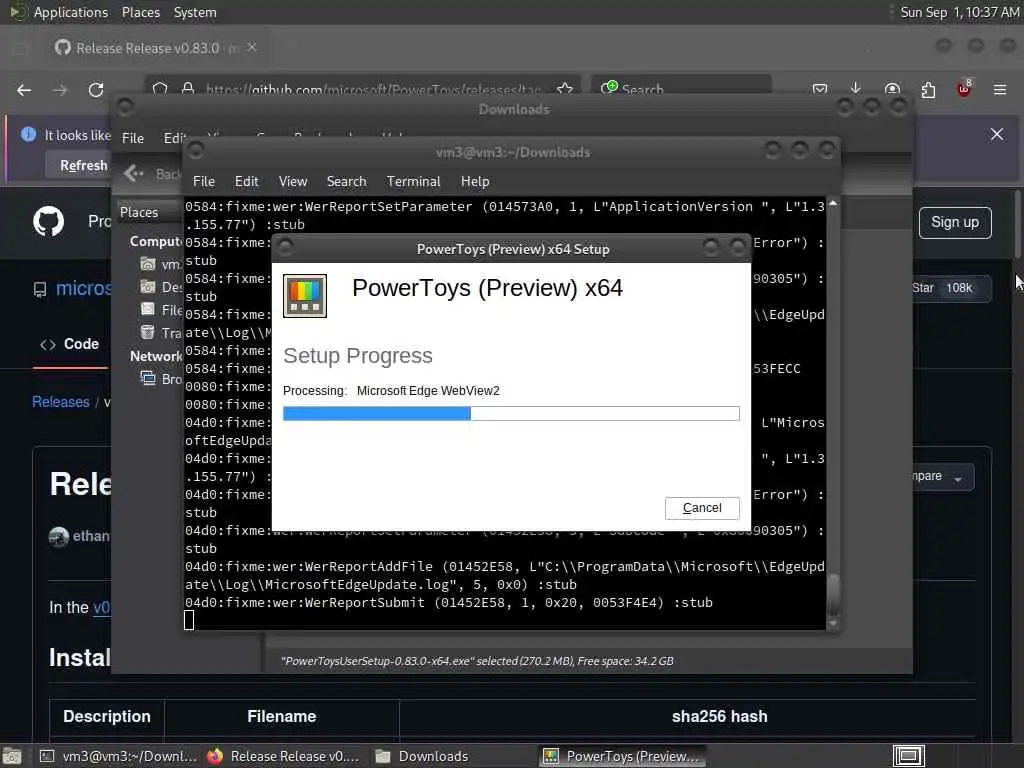Switch to PowerToys (Preview) task in taskbar
1024x768 pixels.
coord(622,756)
